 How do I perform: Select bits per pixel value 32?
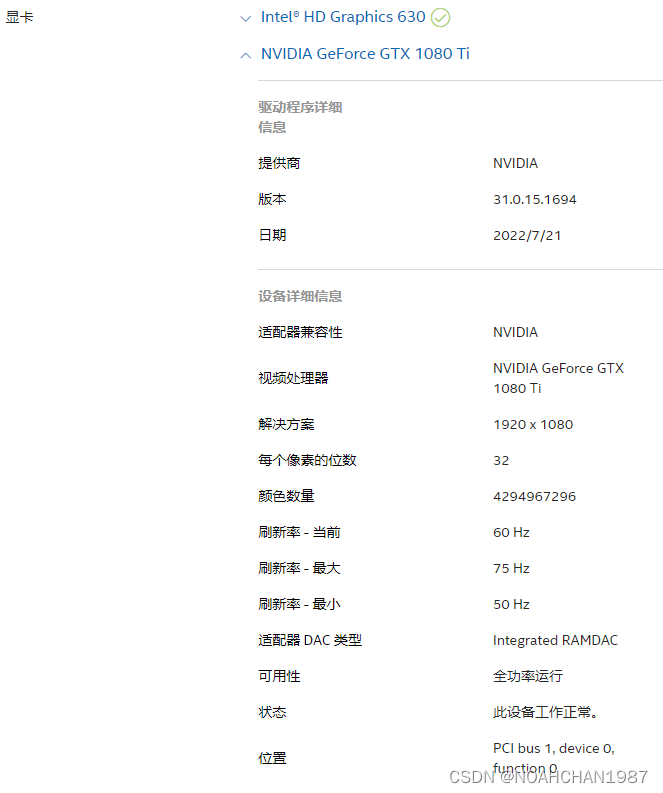click(501, 461)
